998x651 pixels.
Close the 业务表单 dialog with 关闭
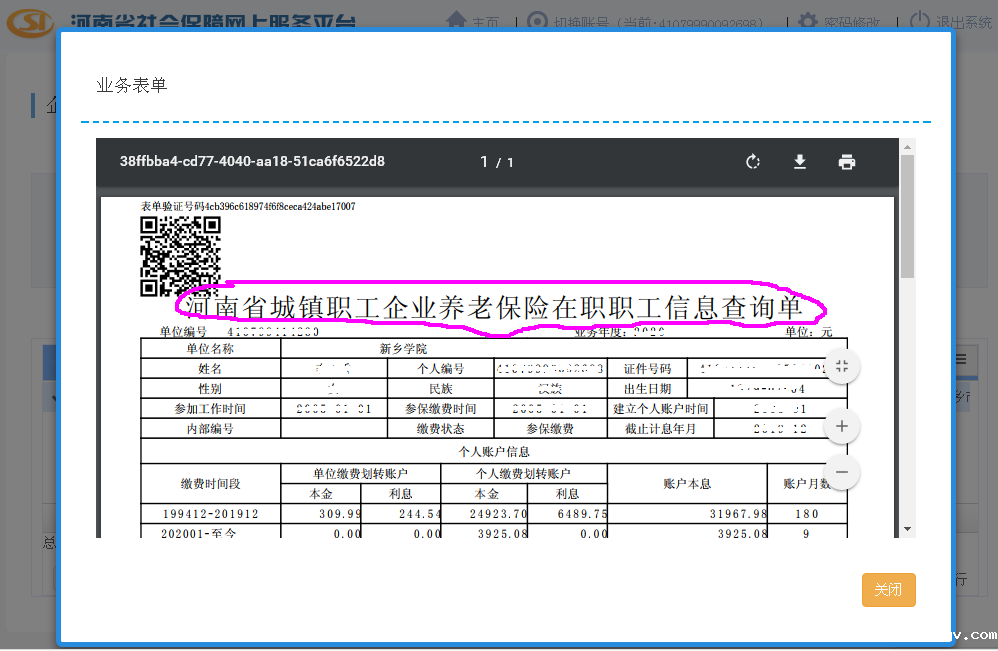(889, 590)
